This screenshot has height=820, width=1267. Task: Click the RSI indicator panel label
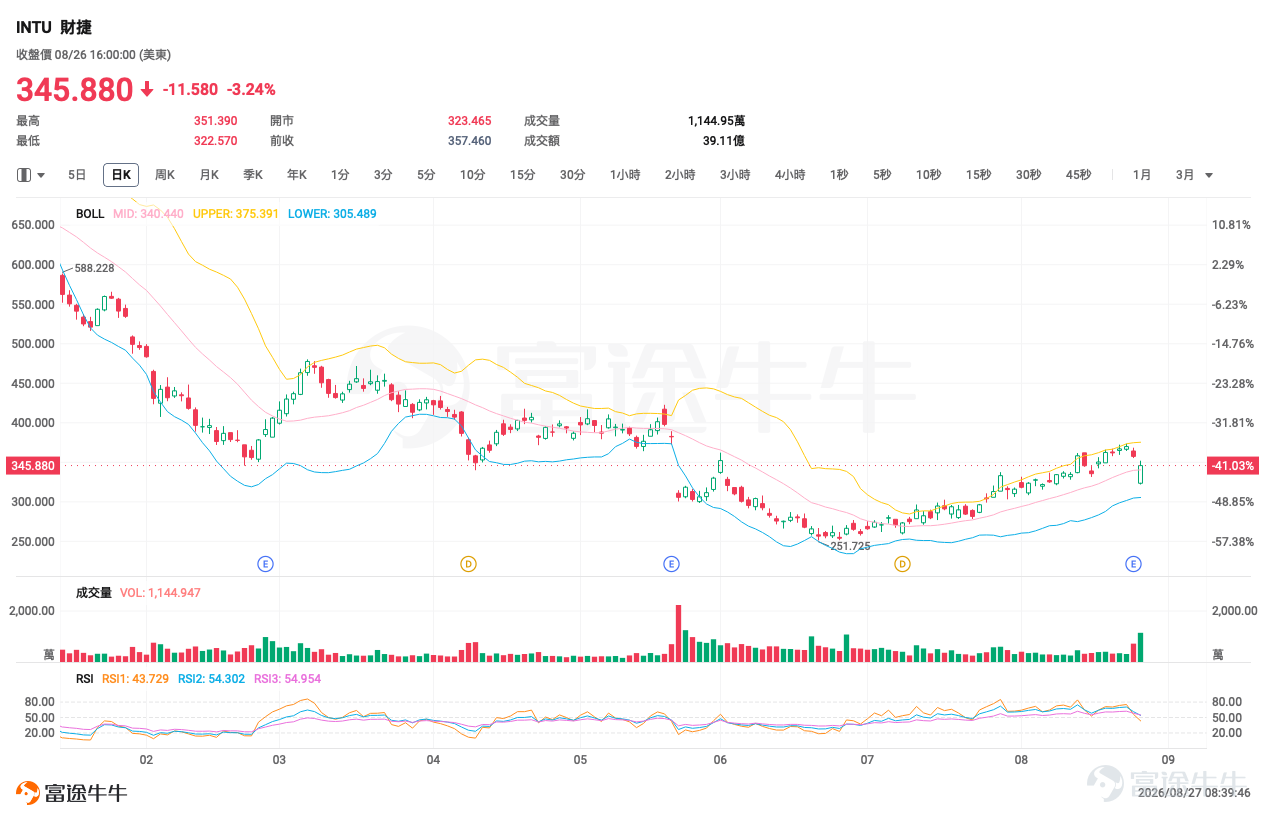tap(84, 678)
